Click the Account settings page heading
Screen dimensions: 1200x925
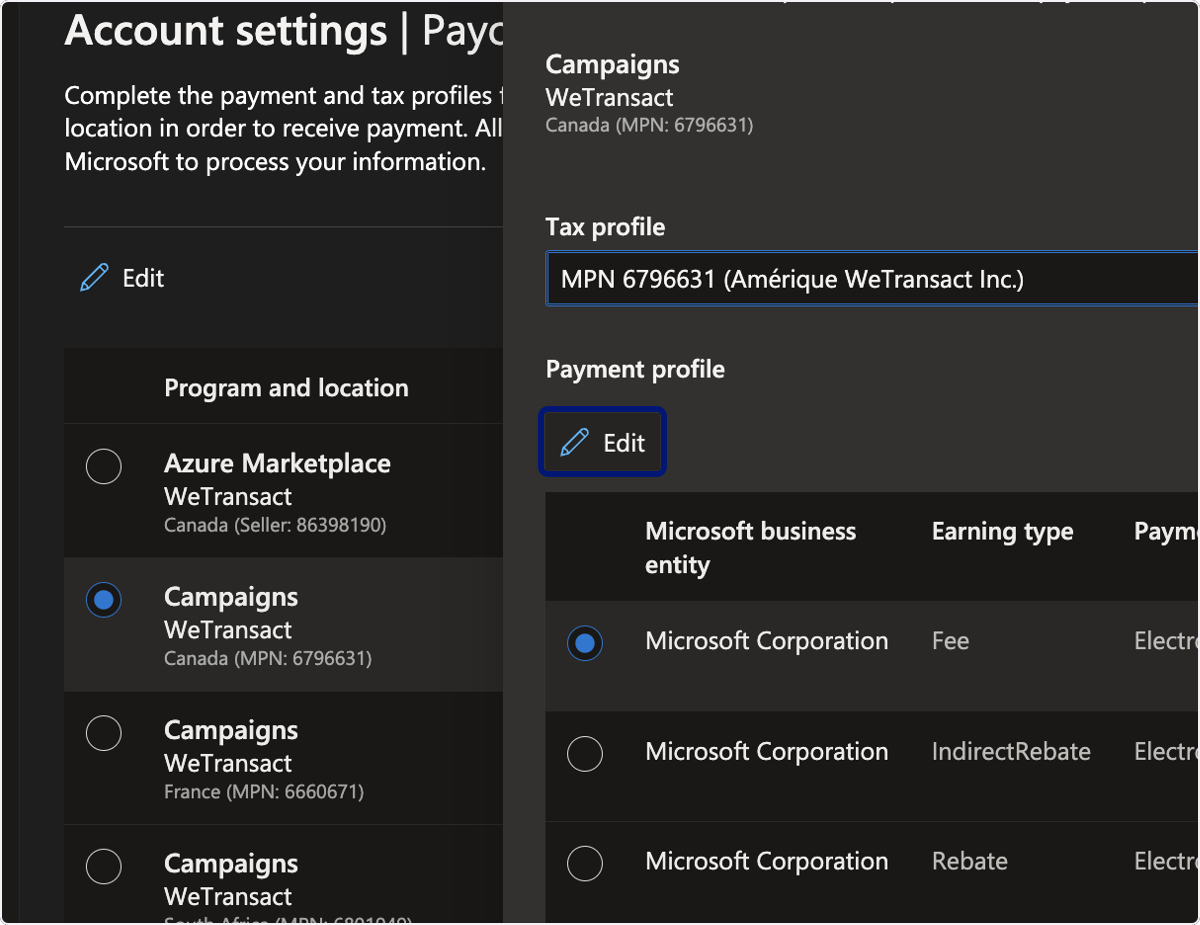click(225, 31)
